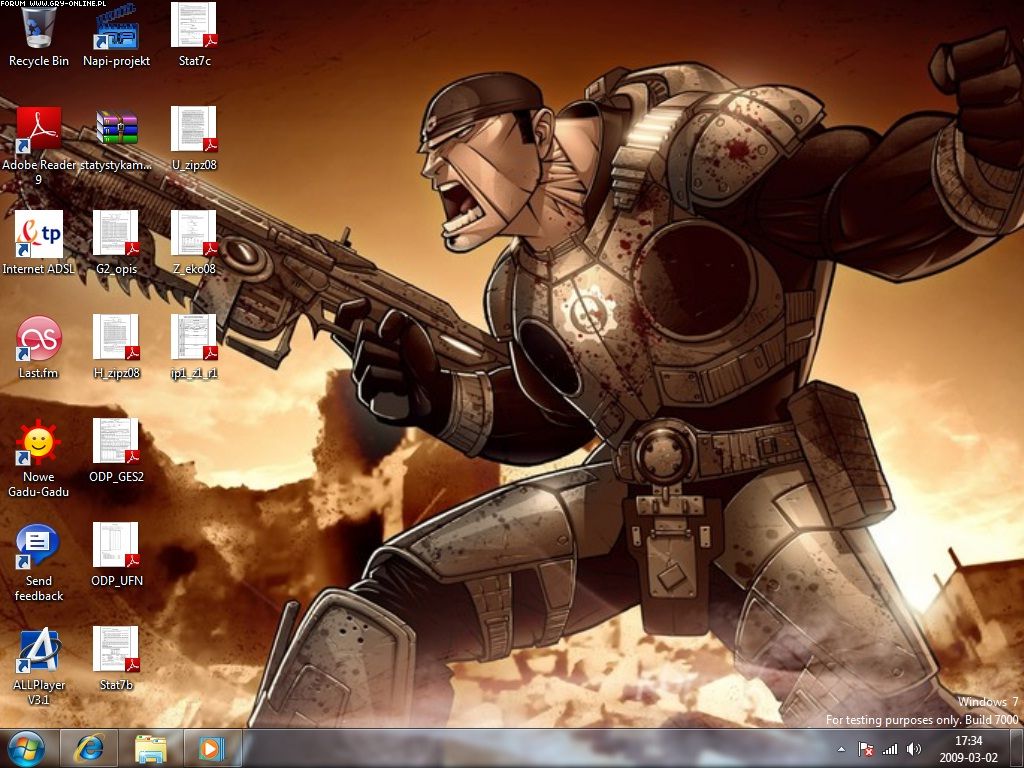Select the statystykam WinRAR archive
Viewport: 1024px width, 768px height.
coord(116,130)
